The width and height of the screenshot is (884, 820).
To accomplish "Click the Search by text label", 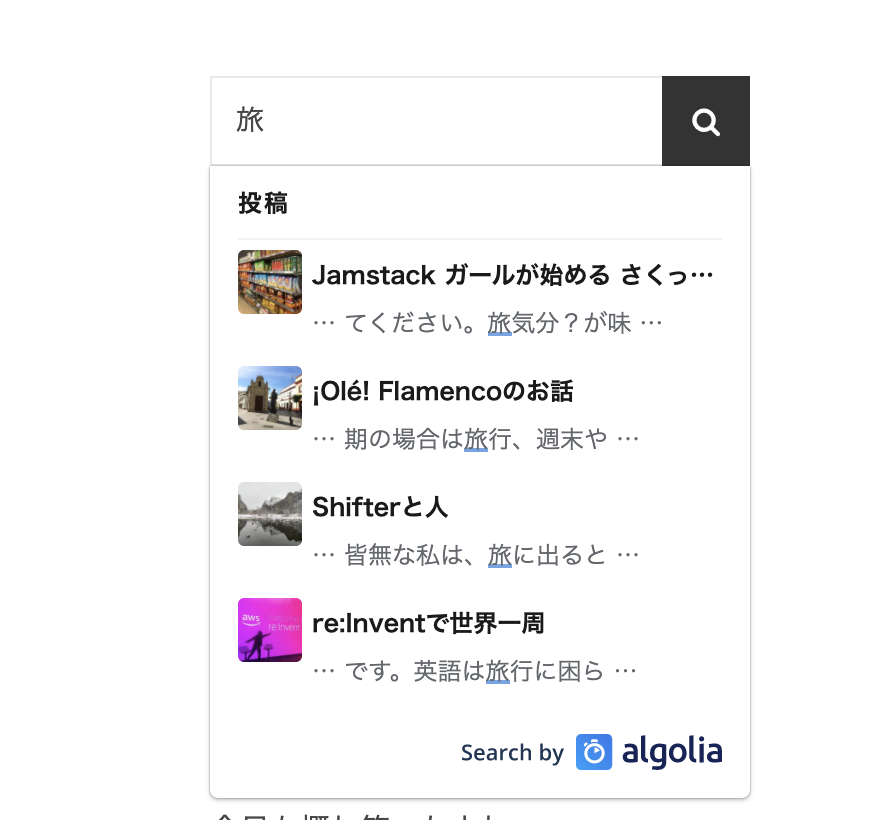I will [x=512, y=753].
